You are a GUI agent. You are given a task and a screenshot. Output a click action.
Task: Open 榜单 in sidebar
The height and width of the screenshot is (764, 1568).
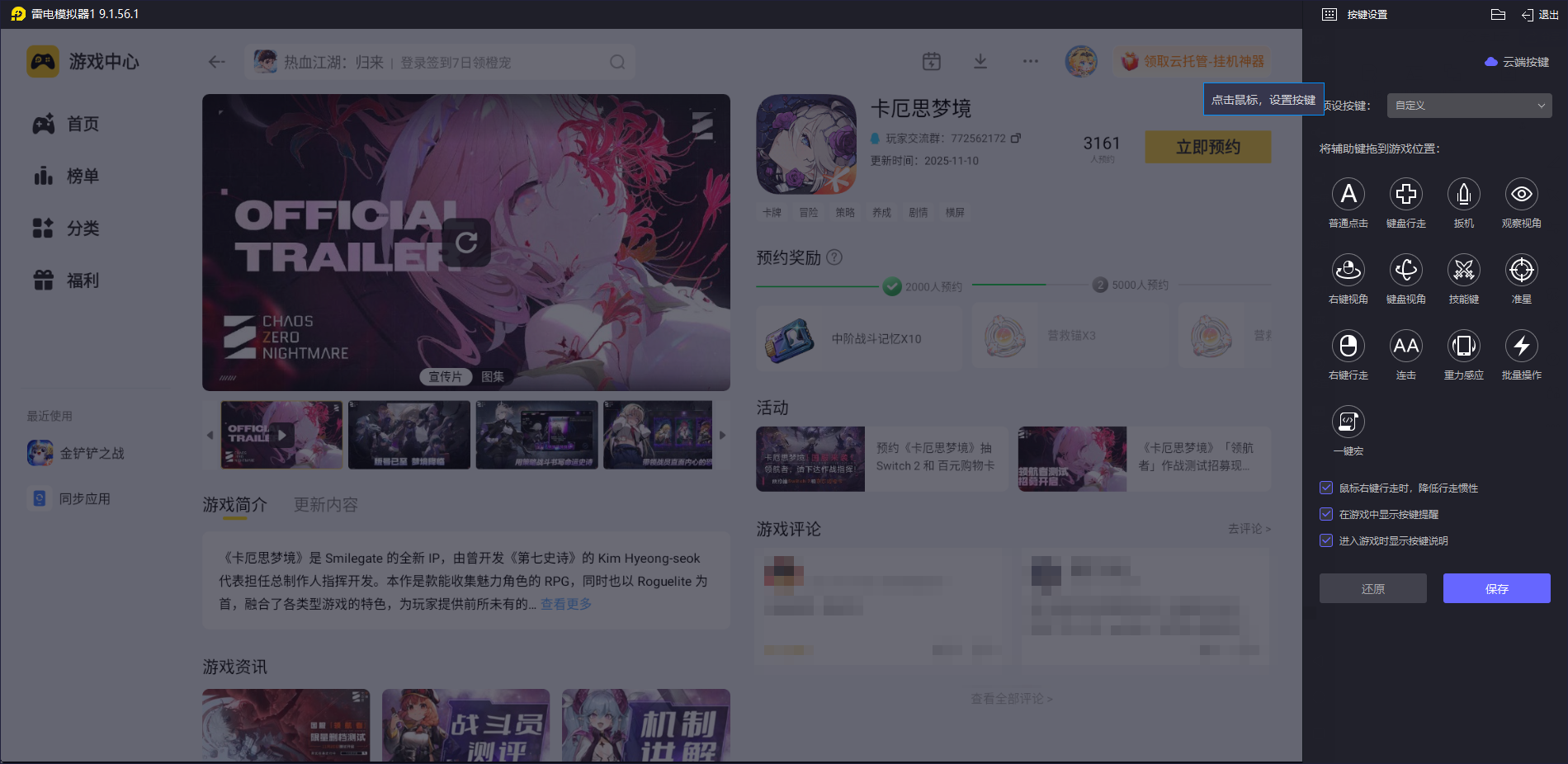pyautogui.click(x=66, y=176)
